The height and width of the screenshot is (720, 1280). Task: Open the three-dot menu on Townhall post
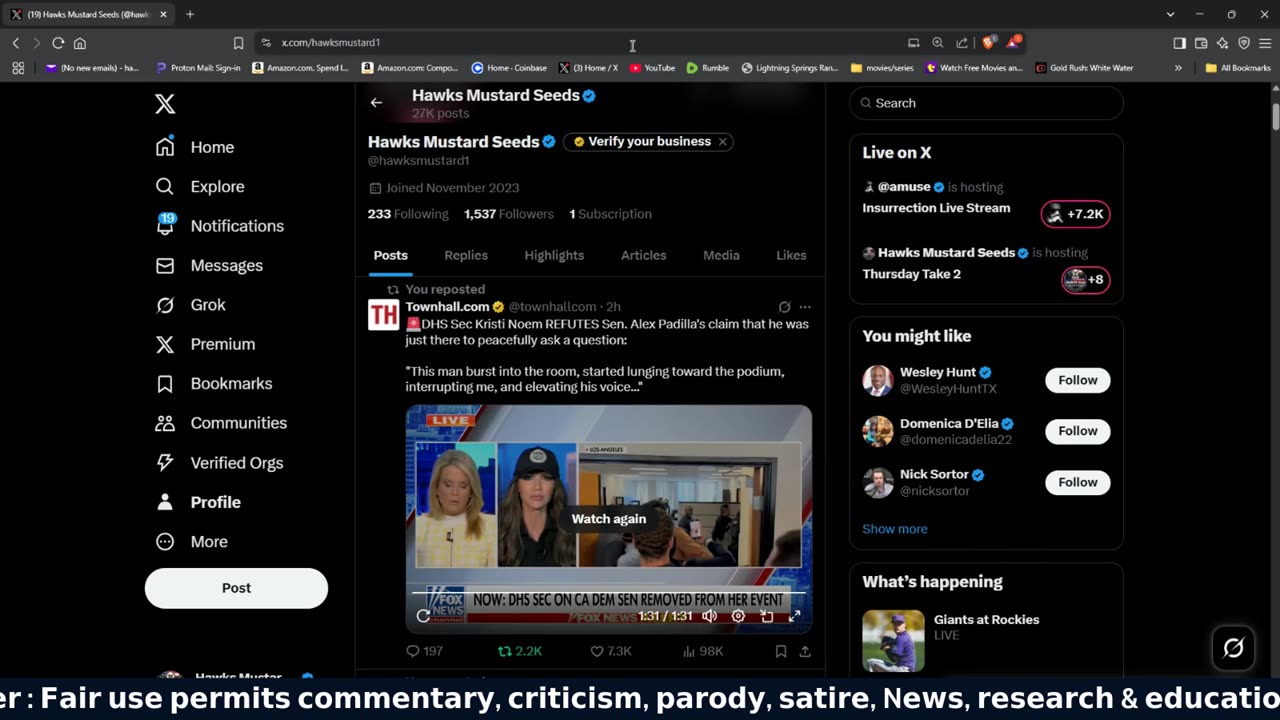[805, 307]
